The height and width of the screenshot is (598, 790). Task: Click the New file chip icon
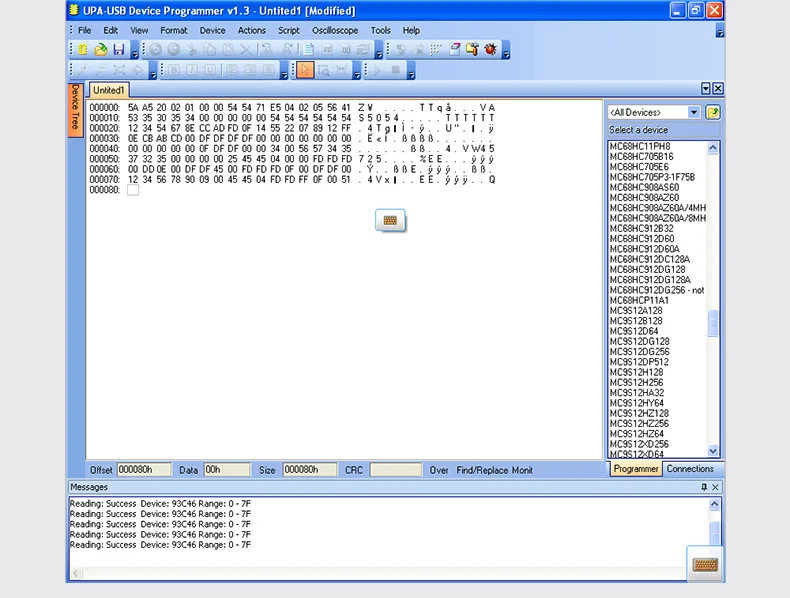pyautogui.click(x=83, y=49)
